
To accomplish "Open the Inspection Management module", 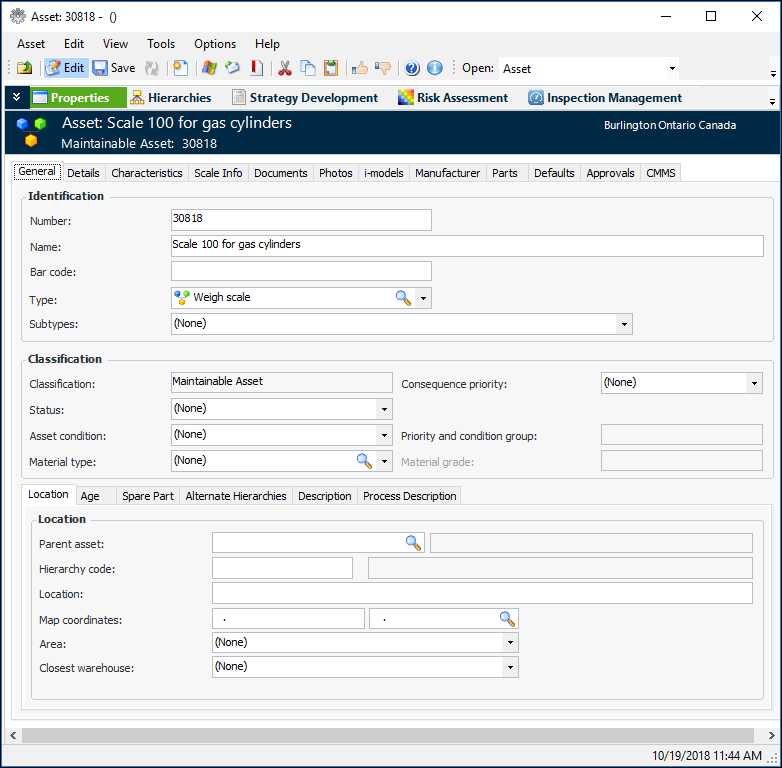I will point(605,98).
